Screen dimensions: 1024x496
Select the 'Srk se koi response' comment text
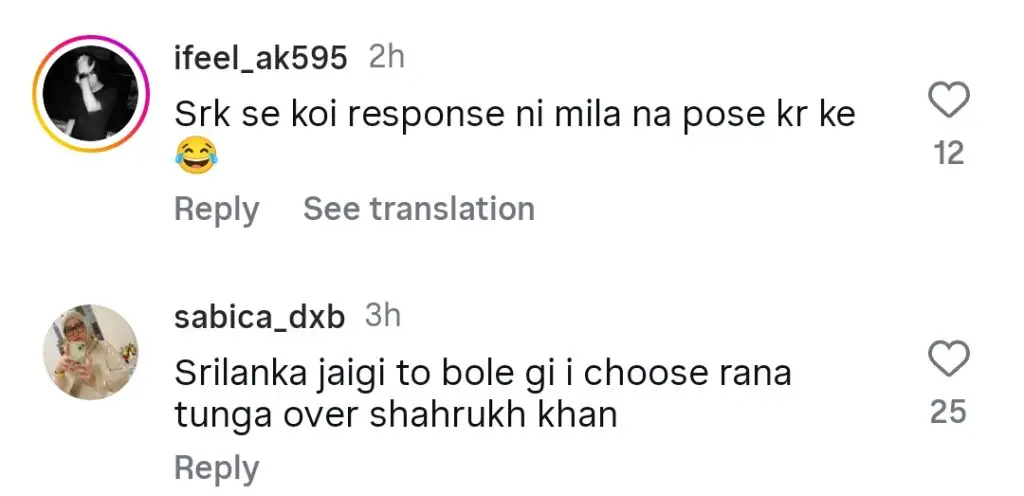tap(514, 115)
